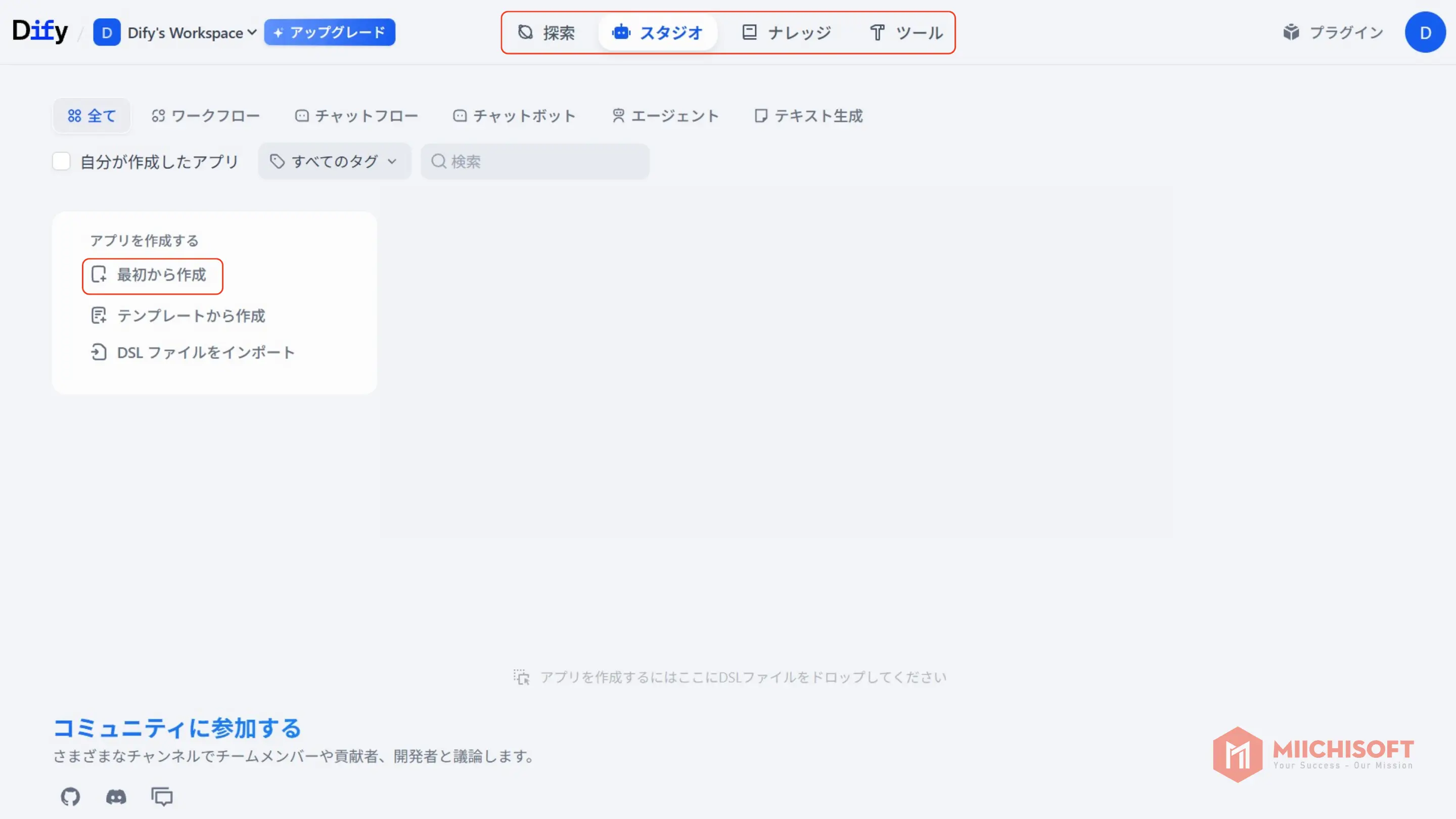The height and width of the screenshot is (819, 1456).
Task: Click the user avatar "D" at top right
Action: [1425, 32]
